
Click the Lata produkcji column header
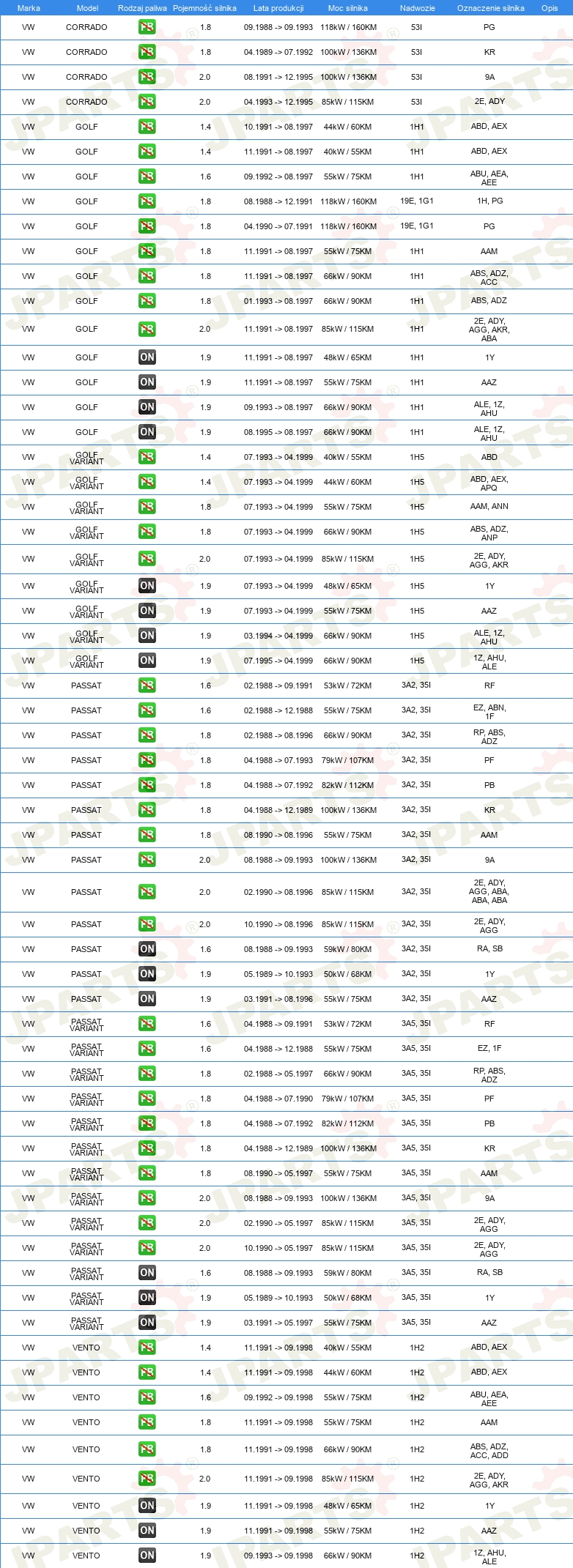point(278,8)
